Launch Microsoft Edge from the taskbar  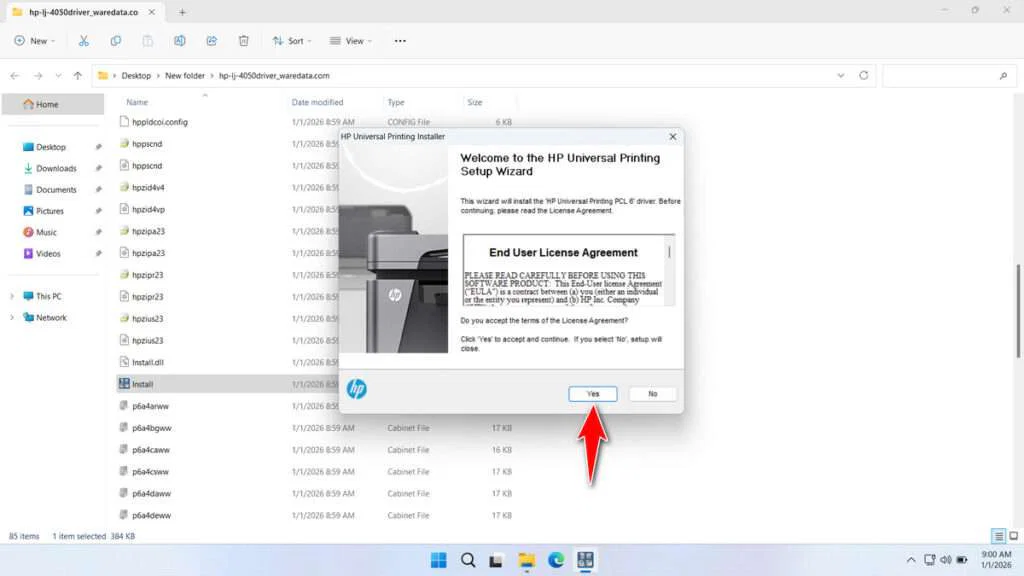click(x=555, y=560)
